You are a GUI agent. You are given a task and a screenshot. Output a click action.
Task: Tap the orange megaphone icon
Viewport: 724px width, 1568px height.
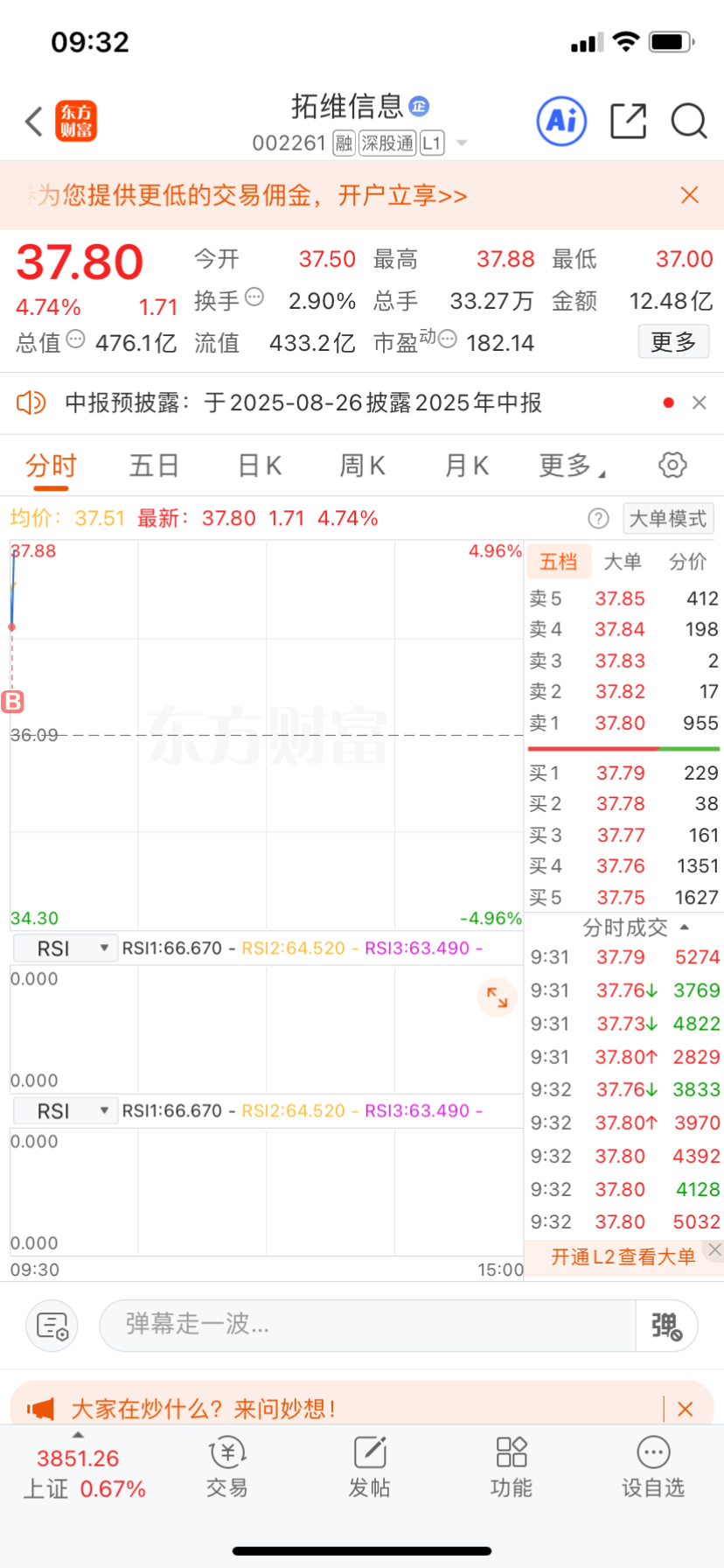tap(40, 1409)
